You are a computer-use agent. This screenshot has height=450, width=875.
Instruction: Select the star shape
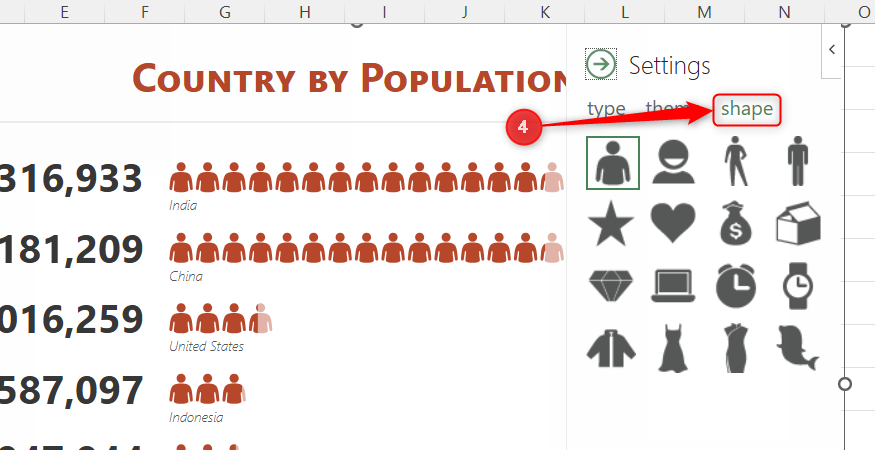pos(611,224)
